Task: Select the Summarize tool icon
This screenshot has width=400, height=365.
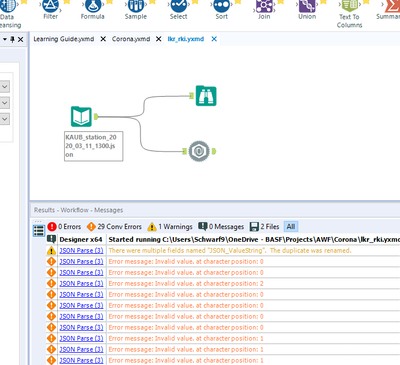Action: coord(392,5)
